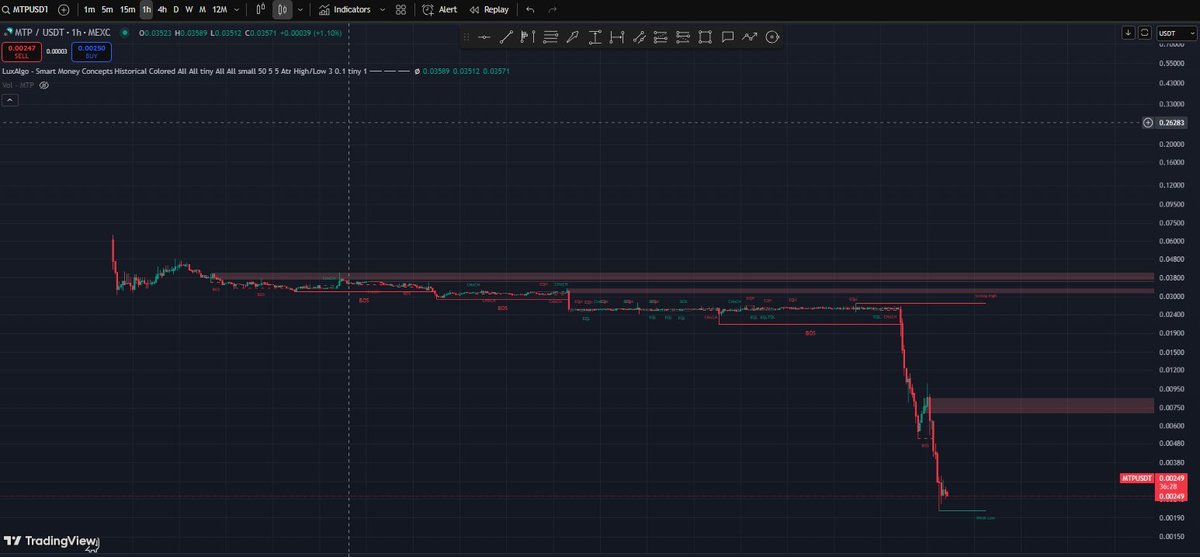Image resolution: width=1200 pixels, height=557 pixels.
Task: Click the 0.03000 price axis label
Action: [1171, 296]
